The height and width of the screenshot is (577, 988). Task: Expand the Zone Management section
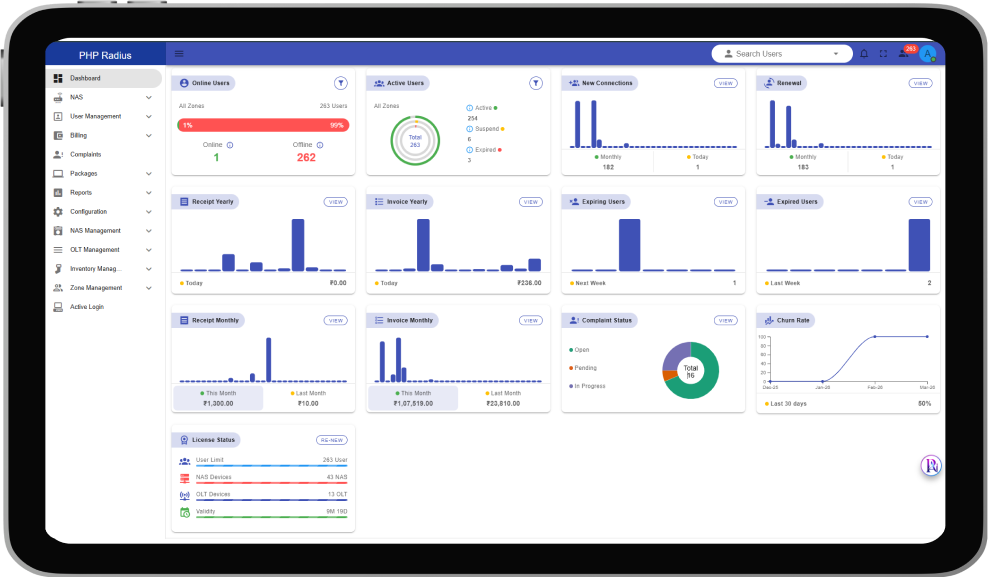click(149, 288)
